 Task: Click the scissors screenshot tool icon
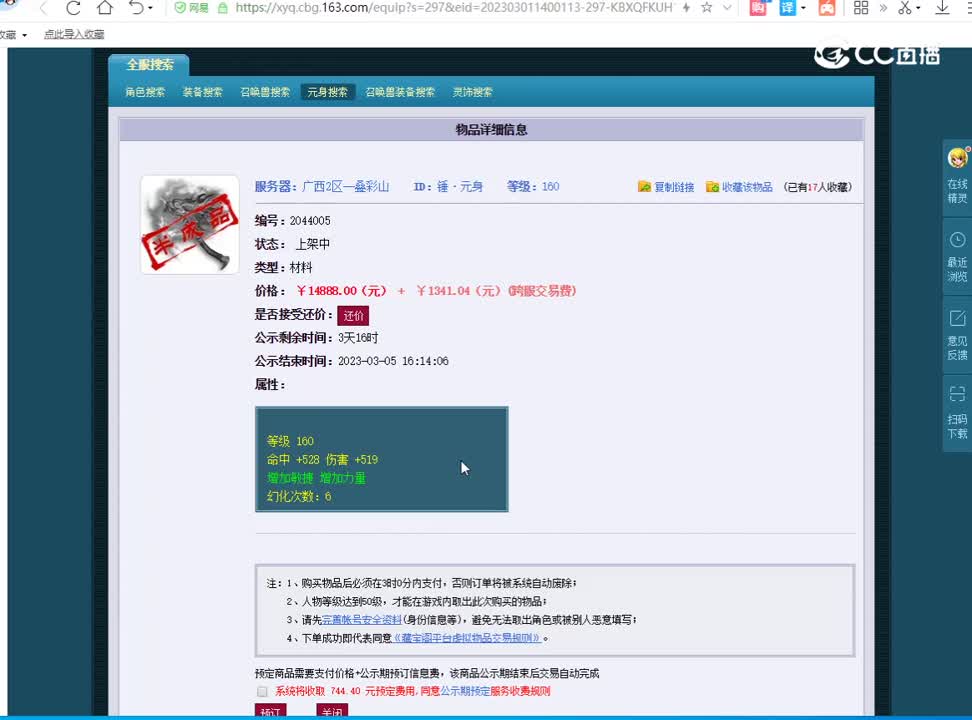tap(905, 8)
